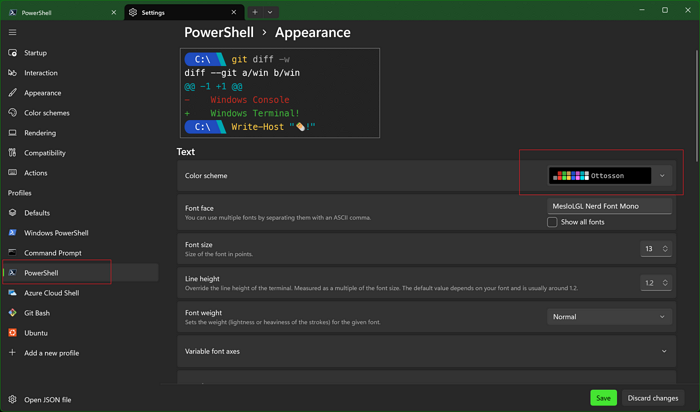The width and height of the screenshot is (700, 412).
Task: Enable the Show all fonts checkbox
Action: click(552, 222)
